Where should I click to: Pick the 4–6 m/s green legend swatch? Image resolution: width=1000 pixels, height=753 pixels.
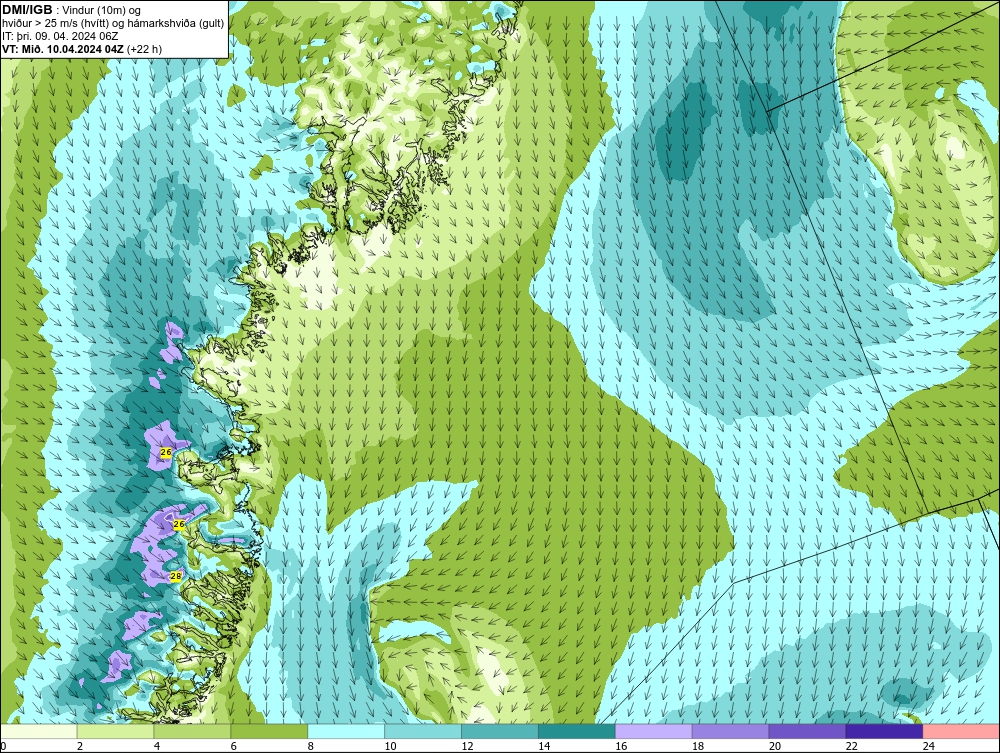[x=192, y=731]
